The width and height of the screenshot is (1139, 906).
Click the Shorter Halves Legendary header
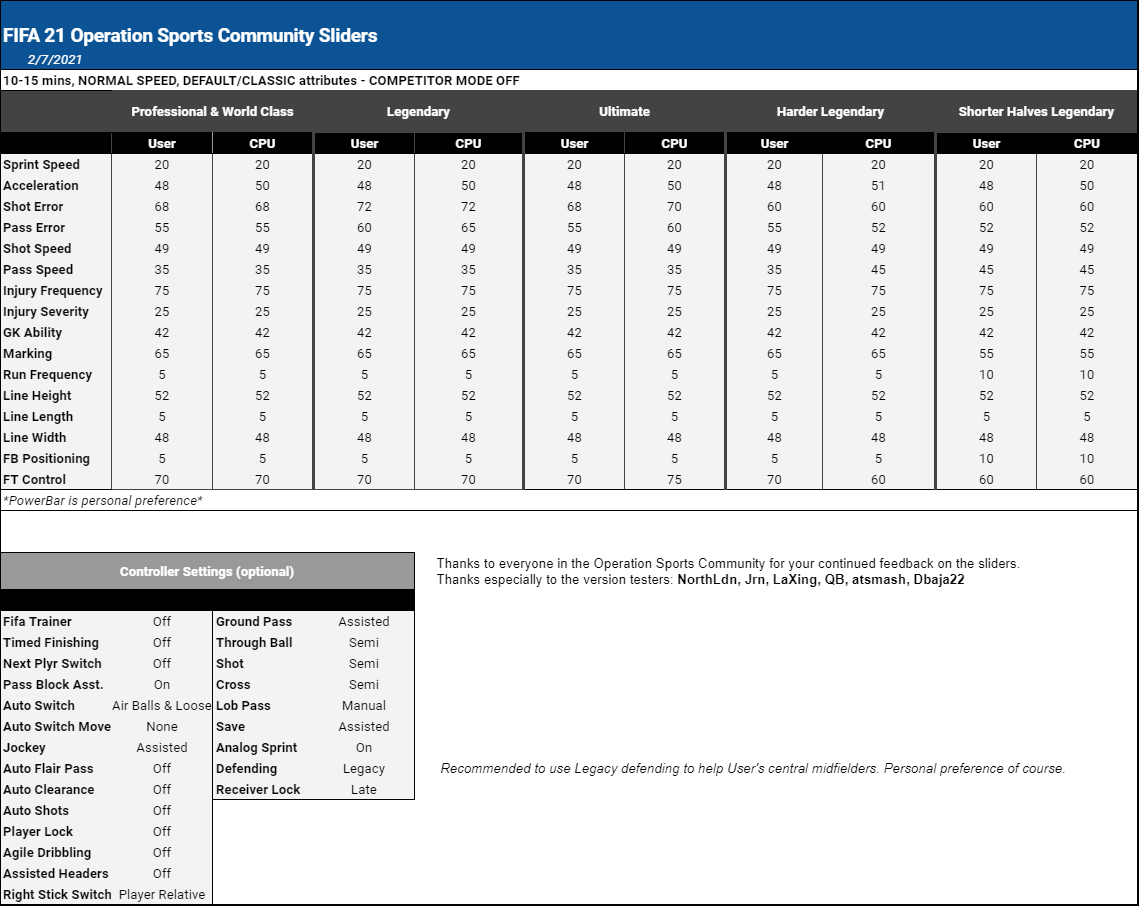(1035, 112)
